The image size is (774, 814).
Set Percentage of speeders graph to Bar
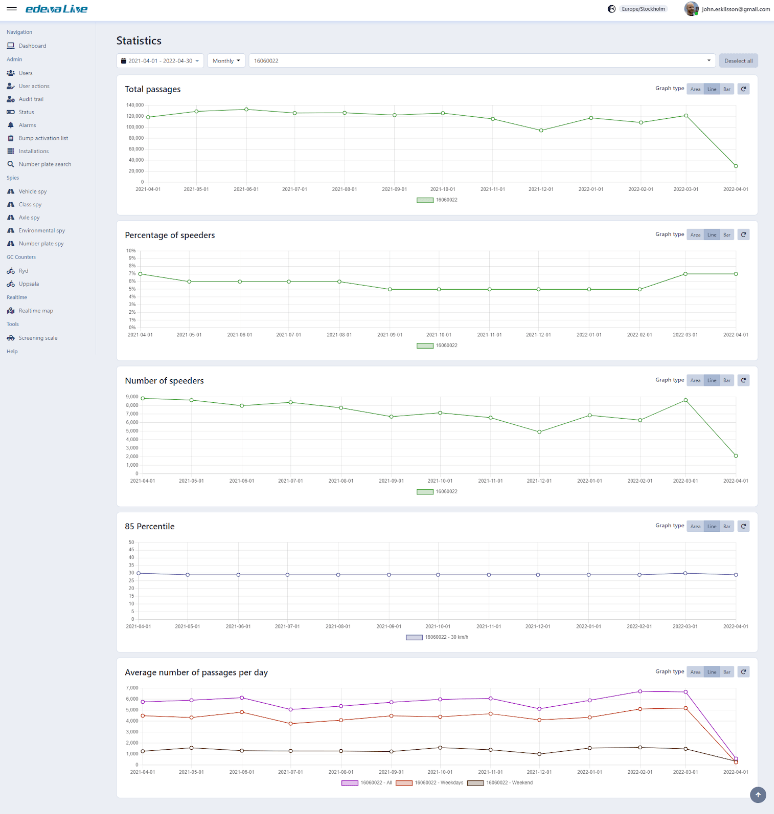coord(727,235)
